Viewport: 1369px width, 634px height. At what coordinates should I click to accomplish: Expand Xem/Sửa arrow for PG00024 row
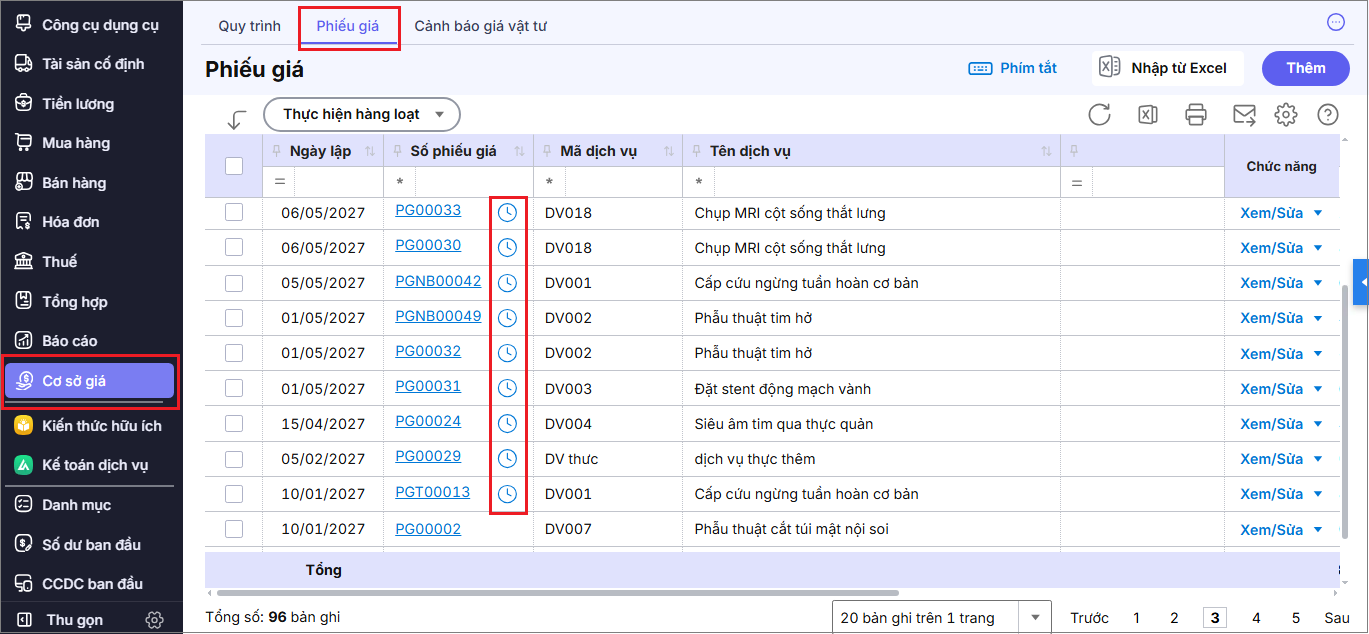tap(1318, 424)
